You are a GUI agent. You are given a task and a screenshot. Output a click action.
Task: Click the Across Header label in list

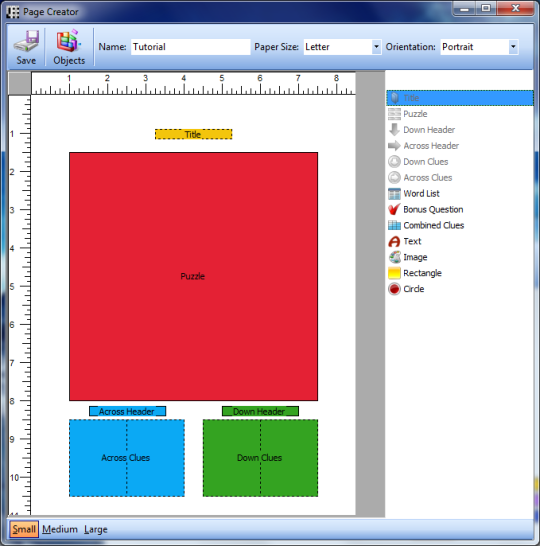pos(431,146)
